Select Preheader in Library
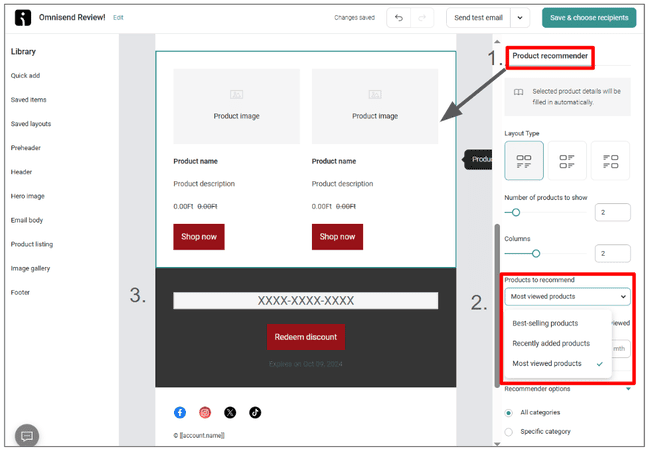650x453 pixels. (x=26, y=148)
